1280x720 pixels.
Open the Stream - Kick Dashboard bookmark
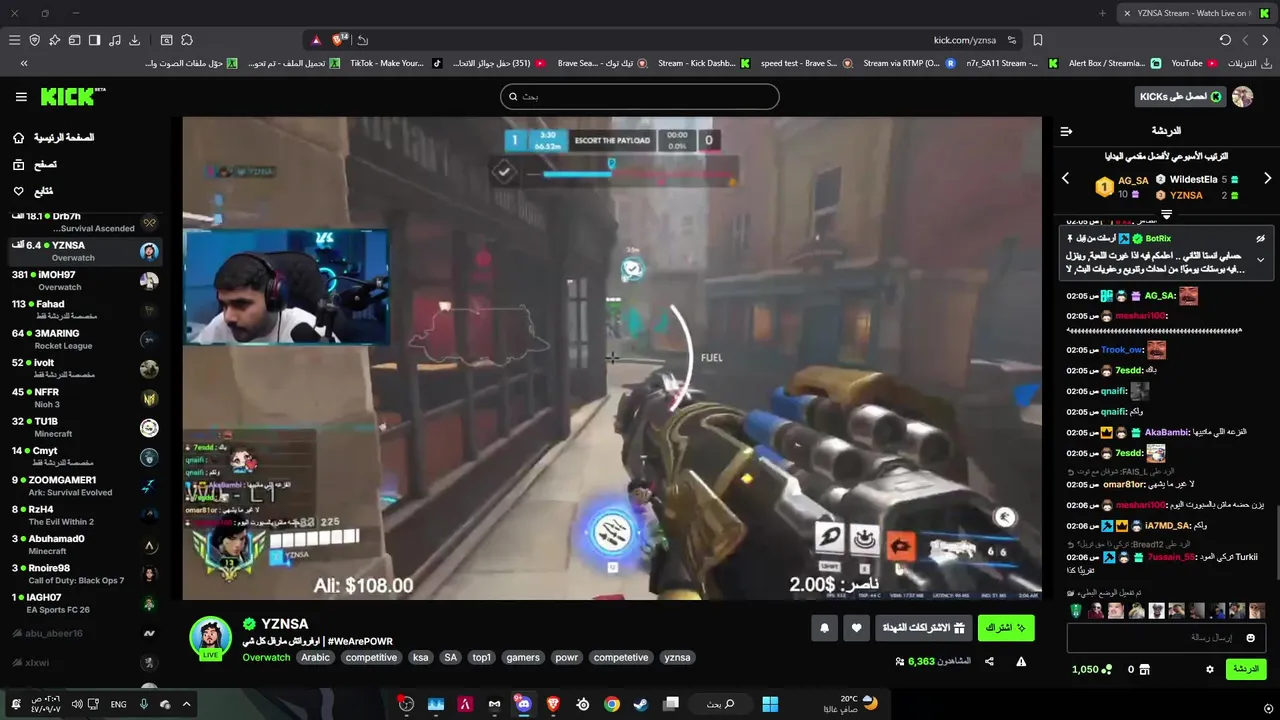[x=703, y=63]
